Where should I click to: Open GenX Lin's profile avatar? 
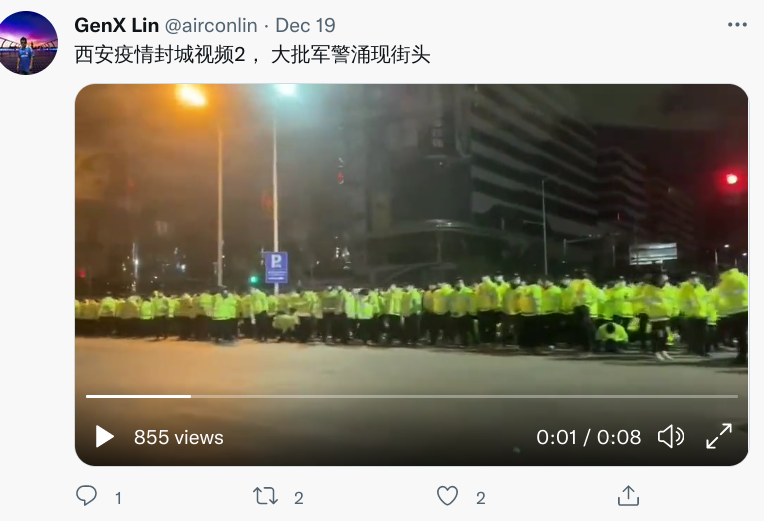[28, 43]
